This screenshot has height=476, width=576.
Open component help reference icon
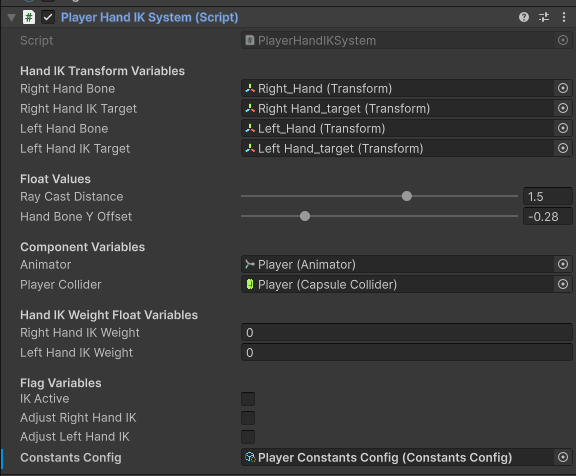point(524,17)
